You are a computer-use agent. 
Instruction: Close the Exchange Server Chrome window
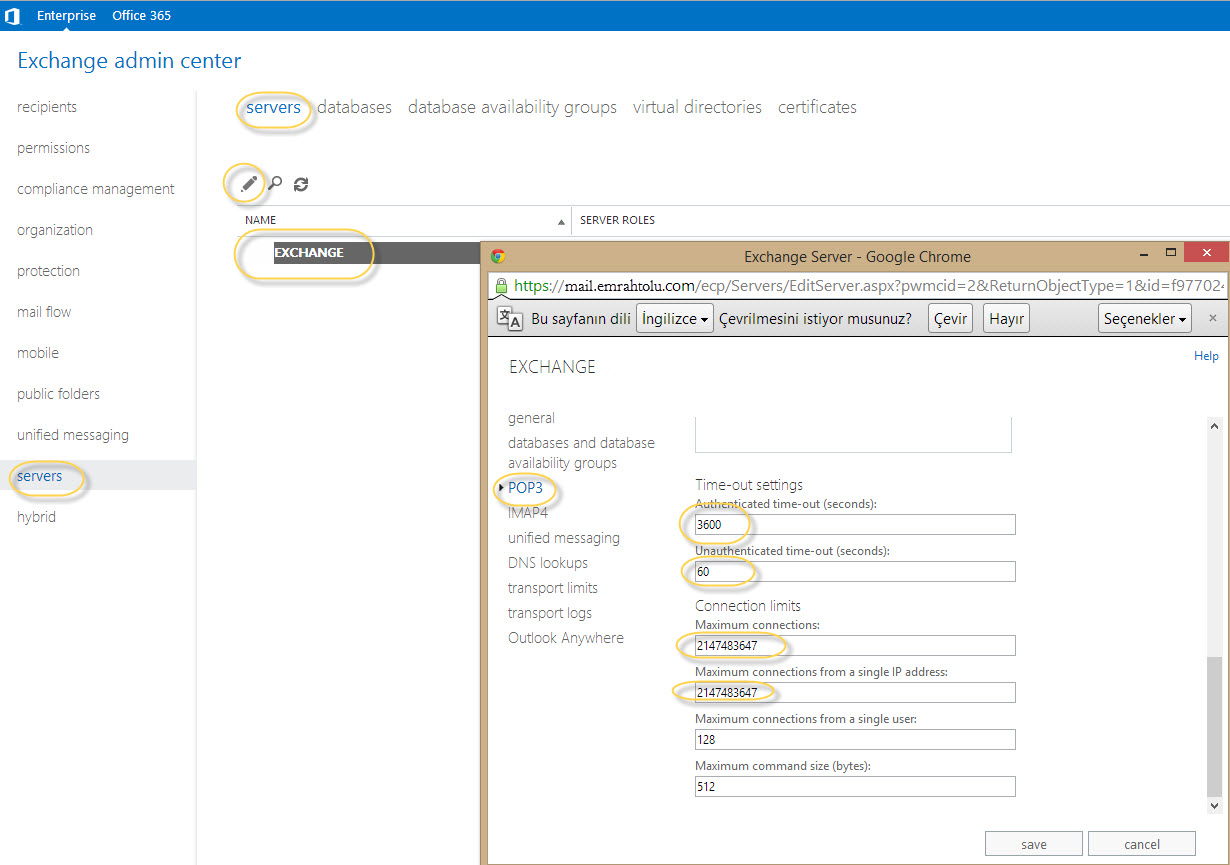1206,253
